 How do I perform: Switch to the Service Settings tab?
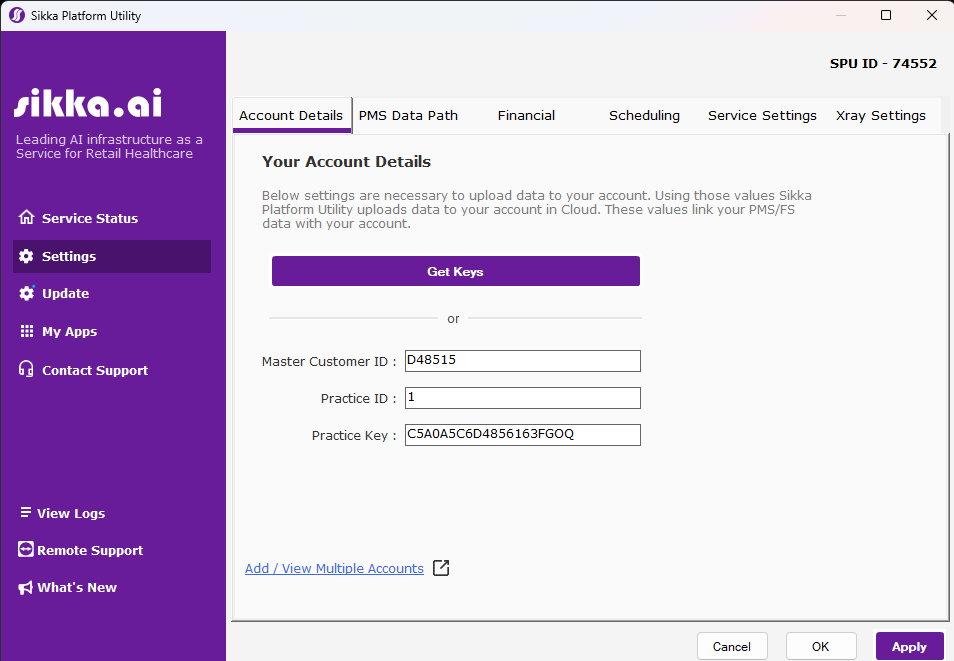[762, 115]
